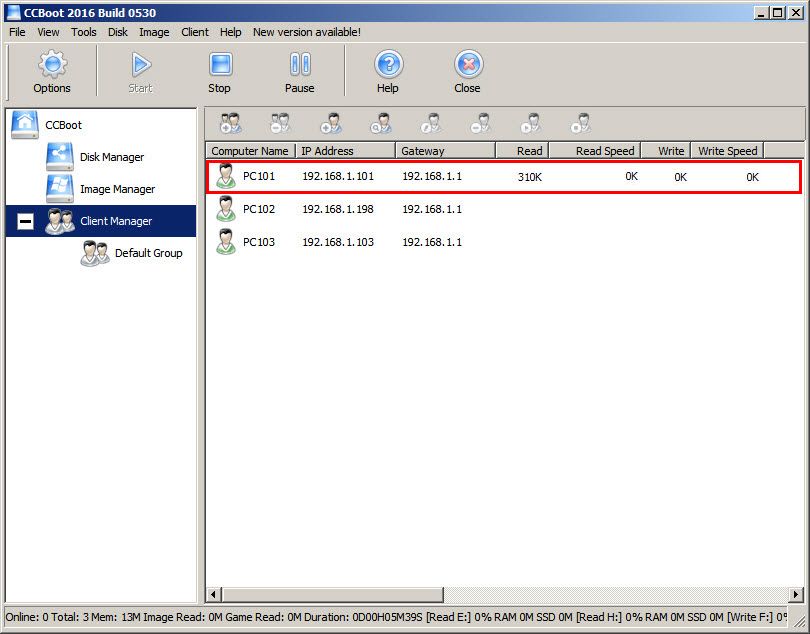
Task: Click the horizontal scrollbar thumb
Action: tap(333, 595)
